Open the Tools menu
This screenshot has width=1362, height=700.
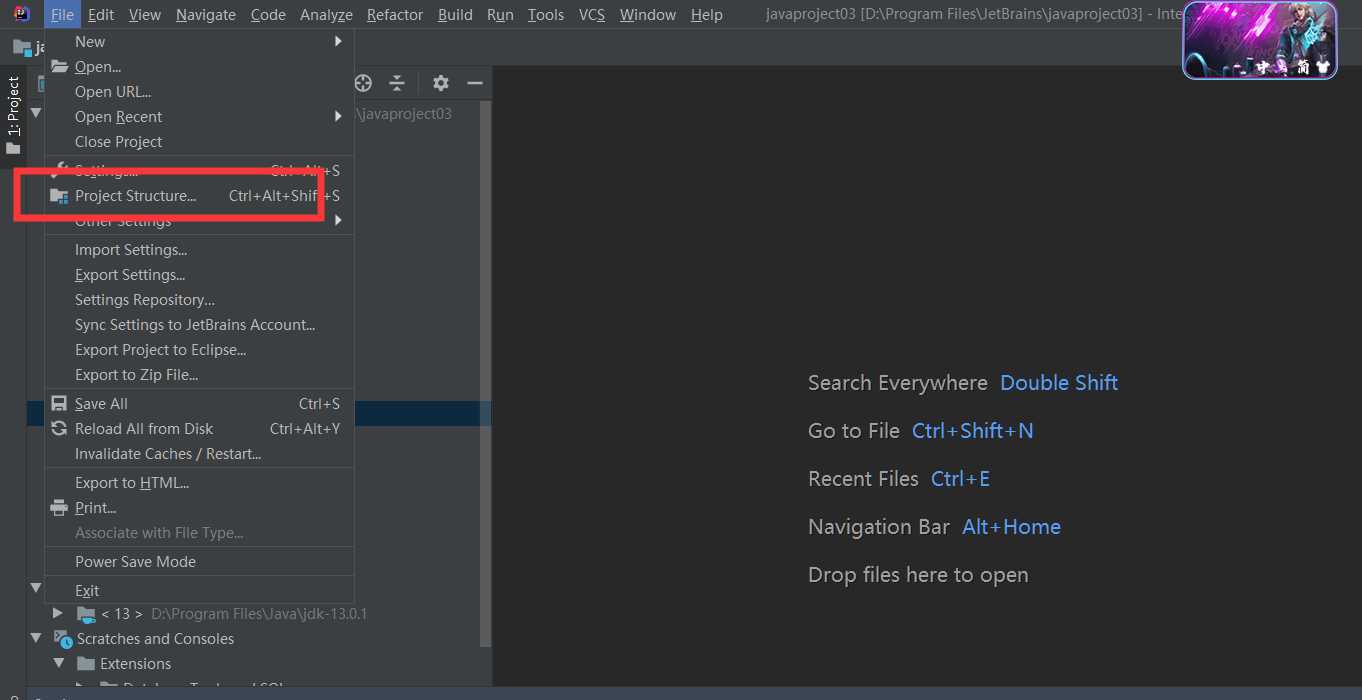(x=546, y=15)
